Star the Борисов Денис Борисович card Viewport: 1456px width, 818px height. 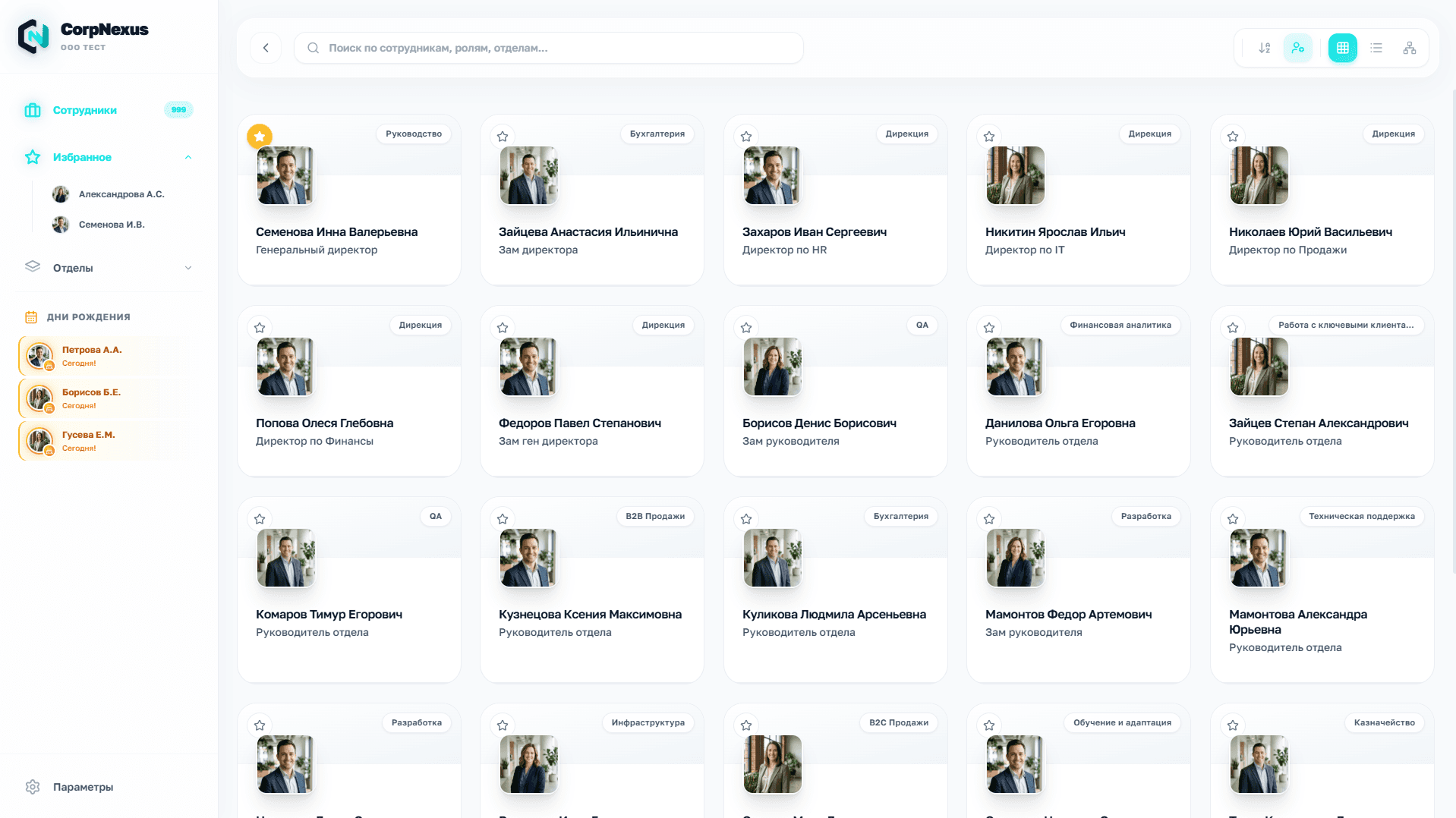point(746,328)
